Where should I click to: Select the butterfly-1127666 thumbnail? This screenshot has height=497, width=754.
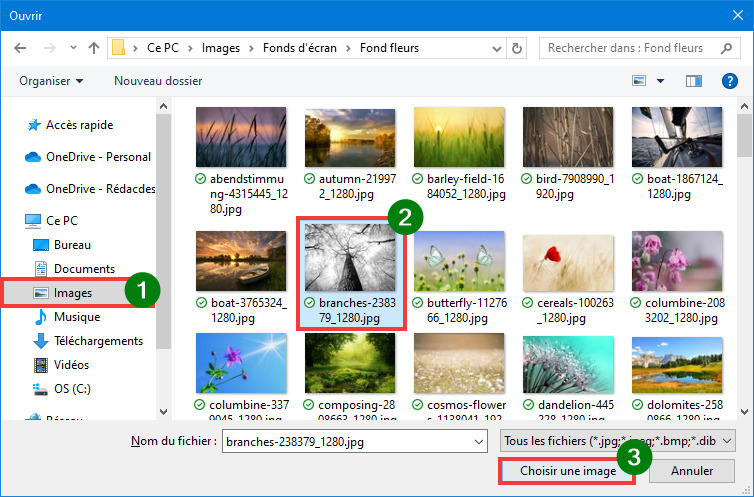(459, 261)
